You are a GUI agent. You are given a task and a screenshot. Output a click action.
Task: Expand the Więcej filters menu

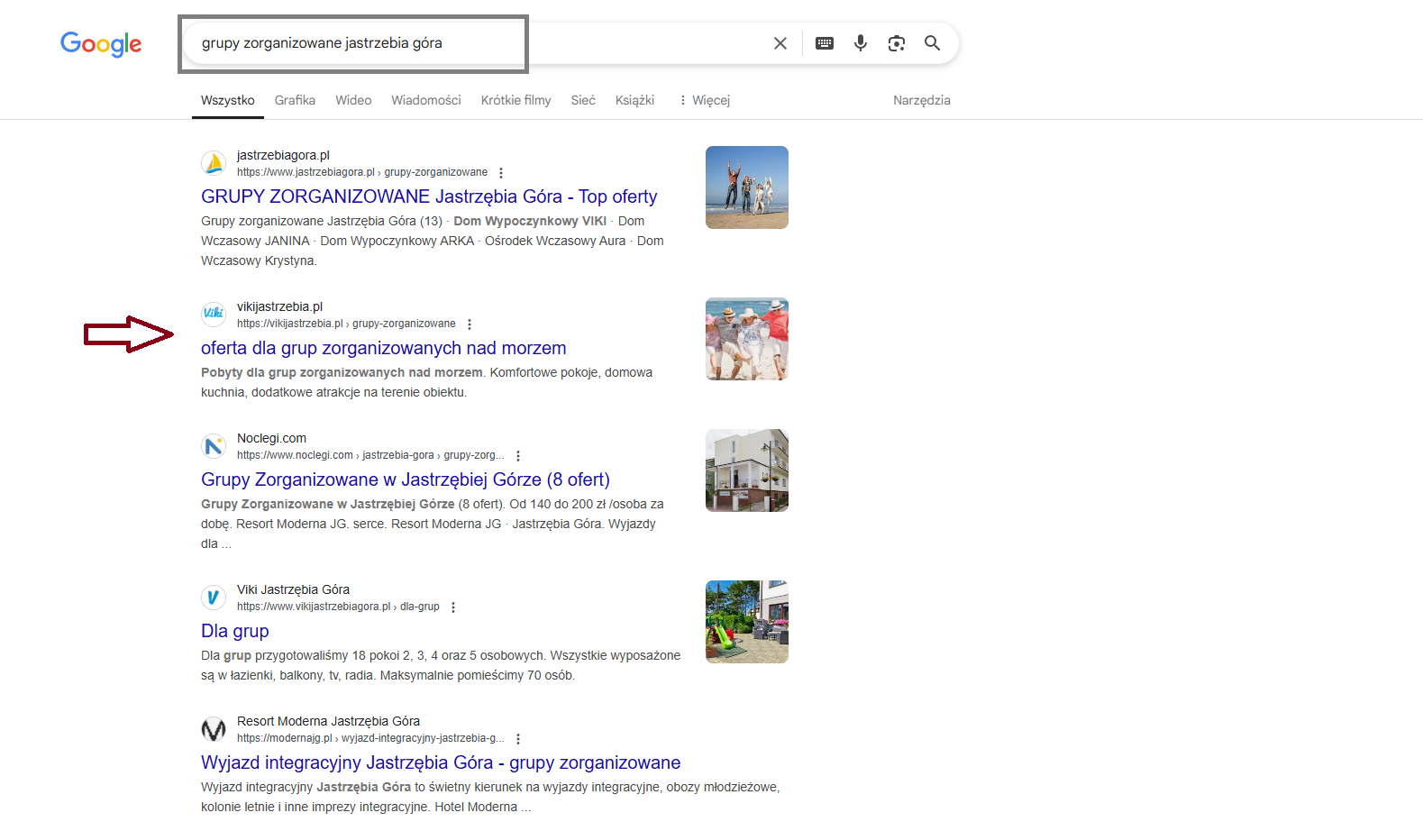click(704, 100)
